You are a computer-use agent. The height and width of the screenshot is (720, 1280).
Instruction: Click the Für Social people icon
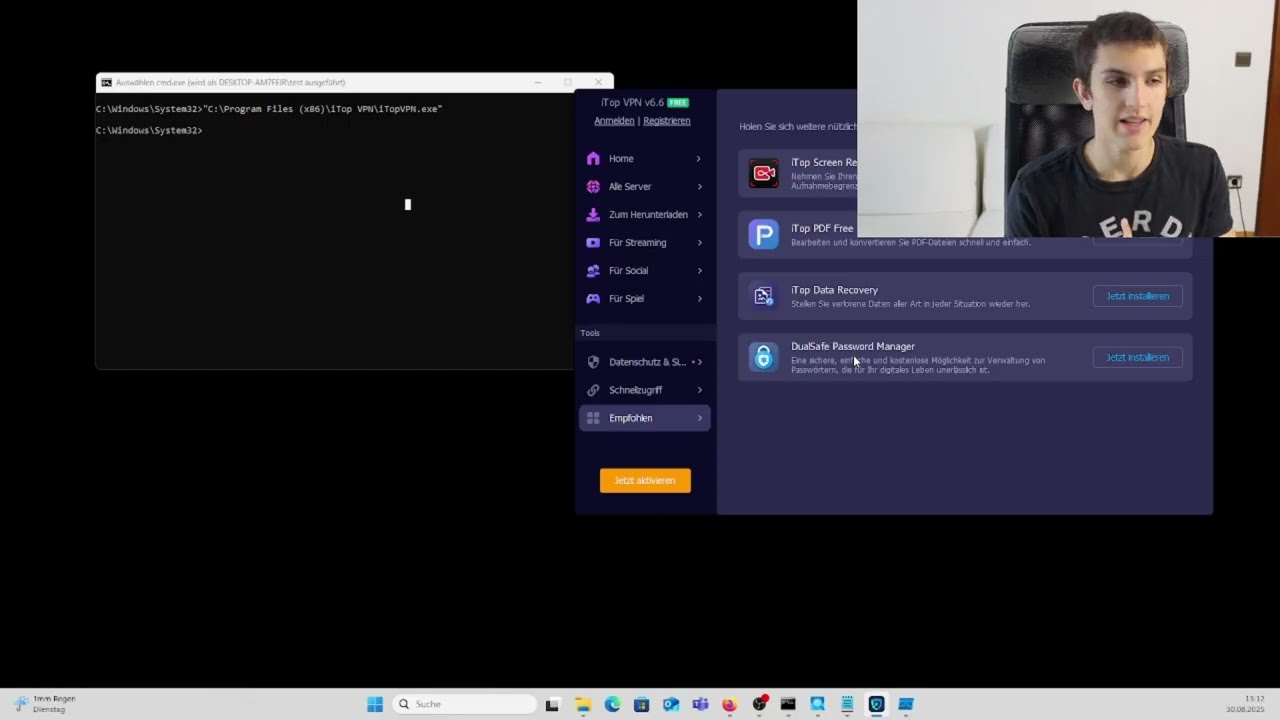(x=593, y=270)
